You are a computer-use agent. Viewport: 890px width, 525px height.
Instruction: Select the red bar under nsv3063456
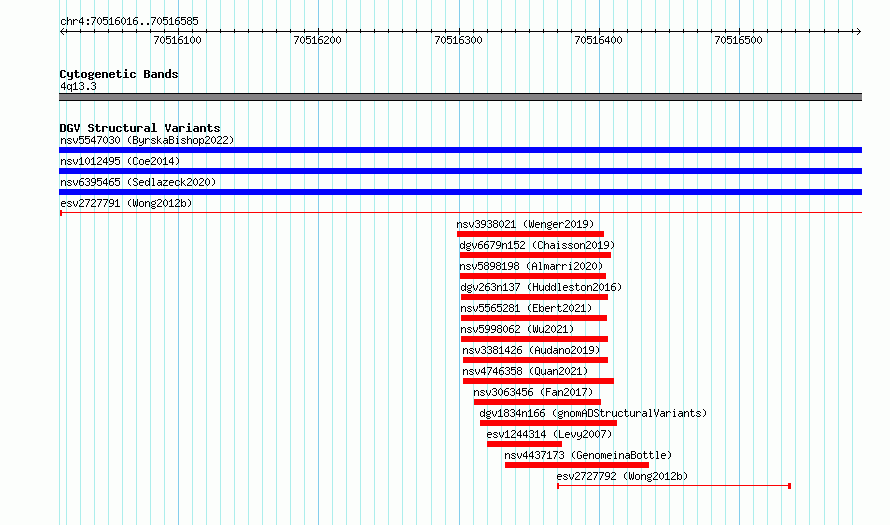click(x=537, y=402)
